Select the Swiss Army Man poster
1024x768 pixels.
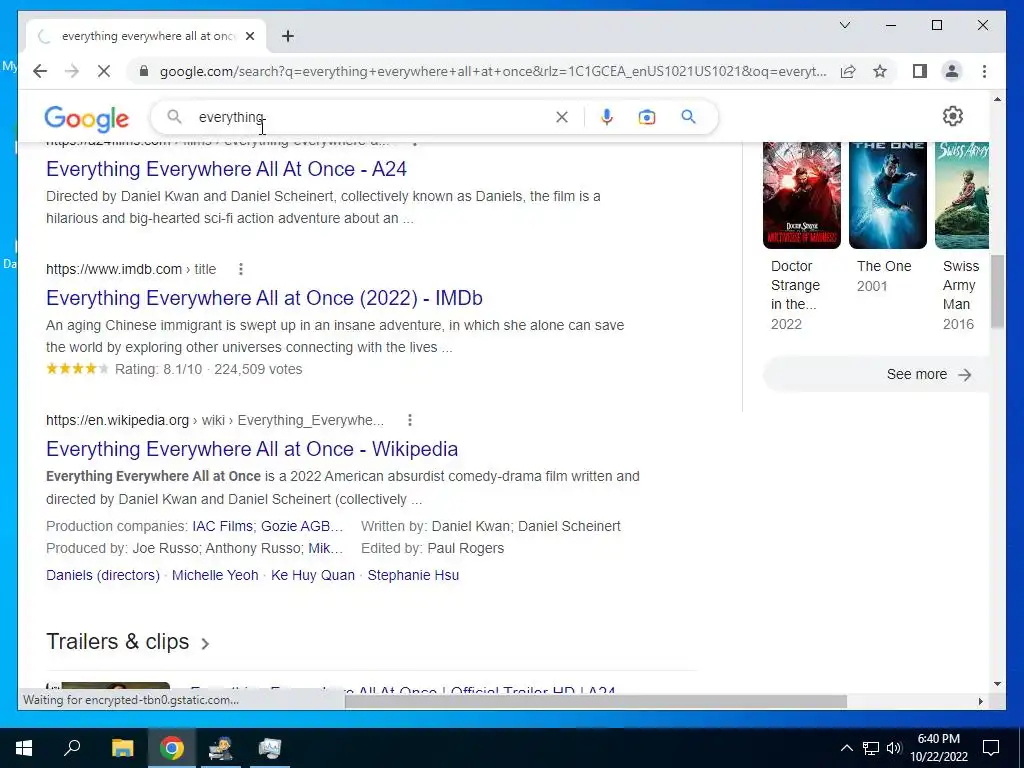pos(961,195)
